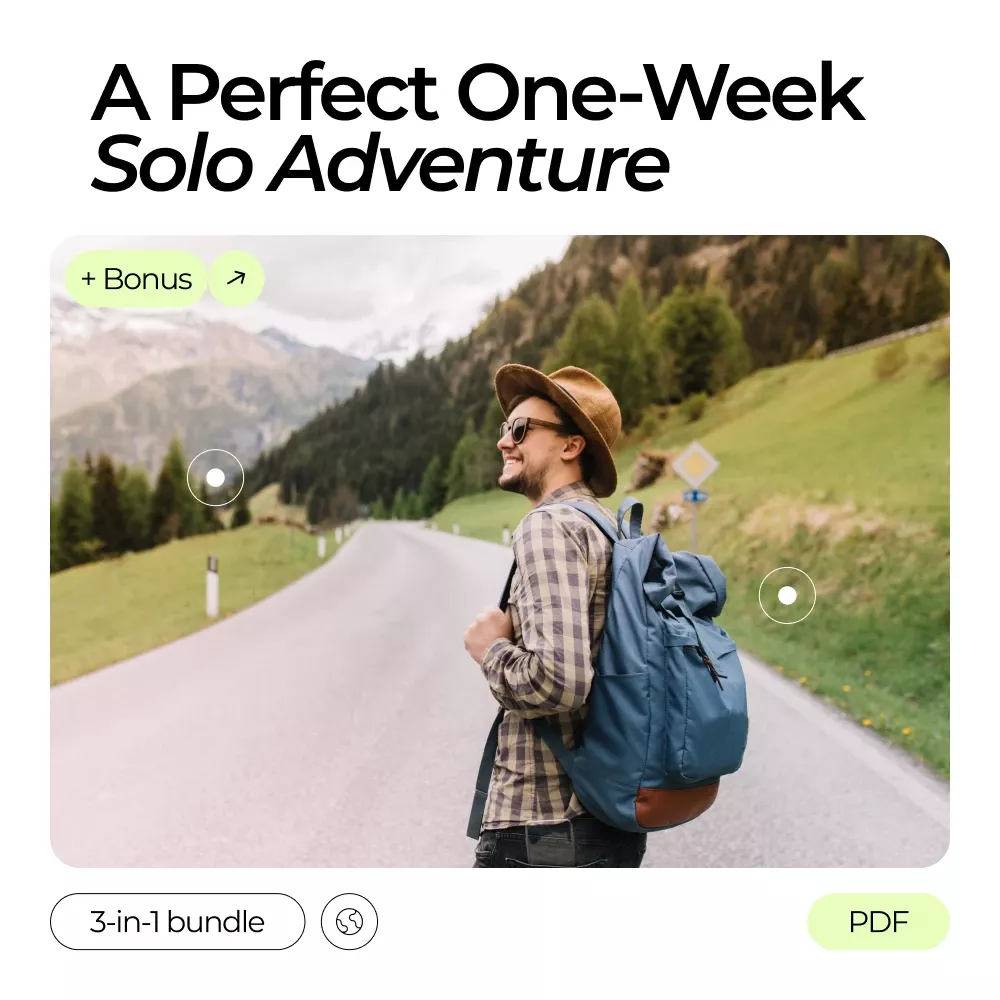Click the brown leather base of the backpack

[677, 805]
